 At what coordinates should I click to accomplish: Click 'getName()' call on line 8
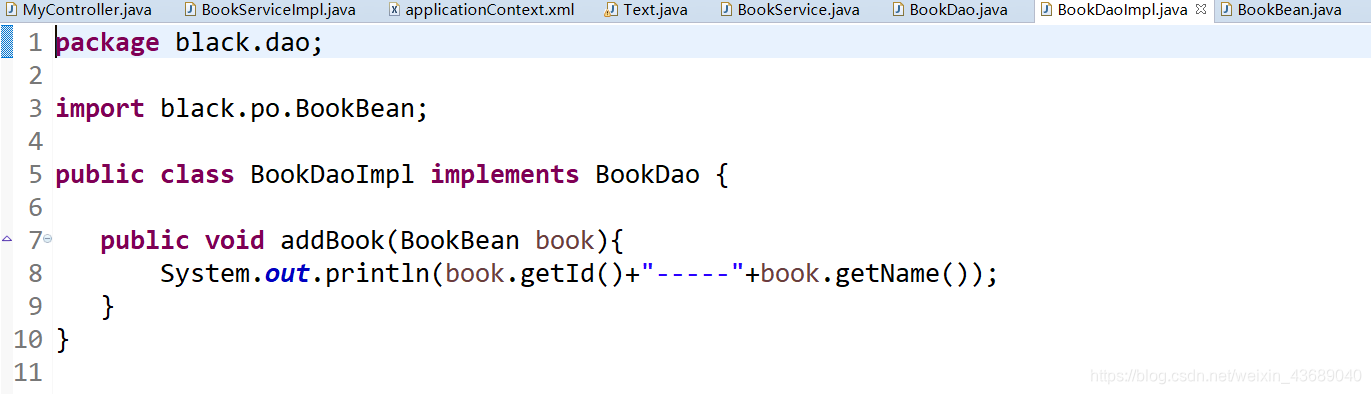[x=902, y=273]
